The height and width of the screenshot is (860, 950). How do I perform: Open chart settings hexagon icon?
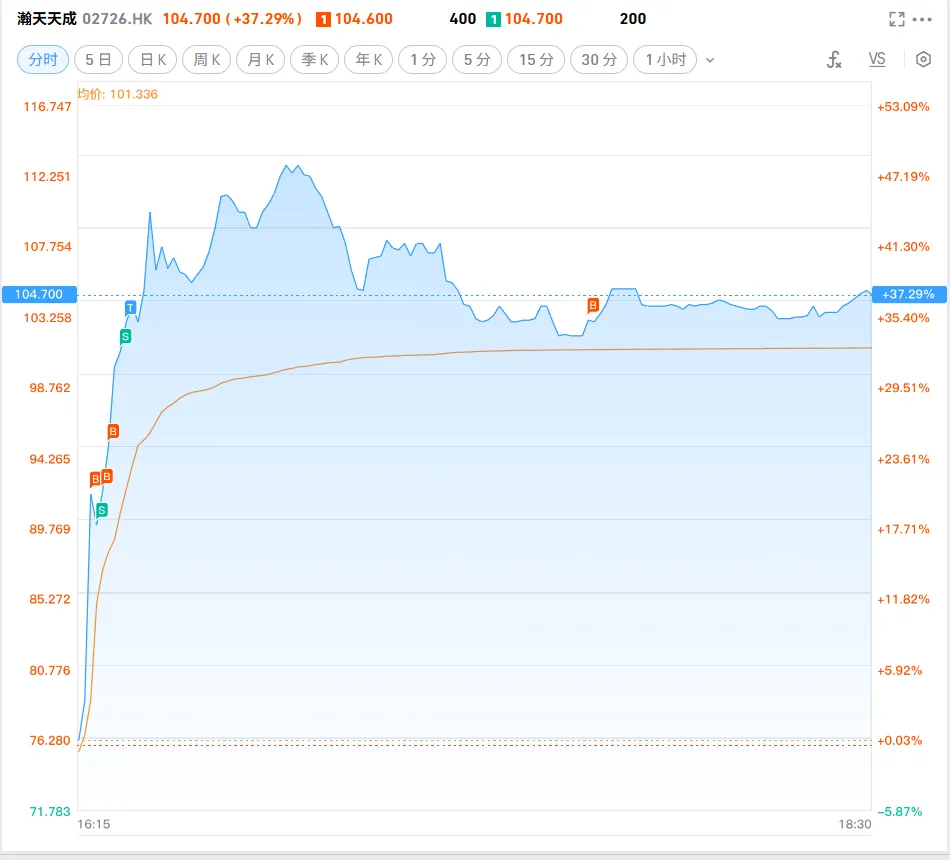click(x=923, y=59)
